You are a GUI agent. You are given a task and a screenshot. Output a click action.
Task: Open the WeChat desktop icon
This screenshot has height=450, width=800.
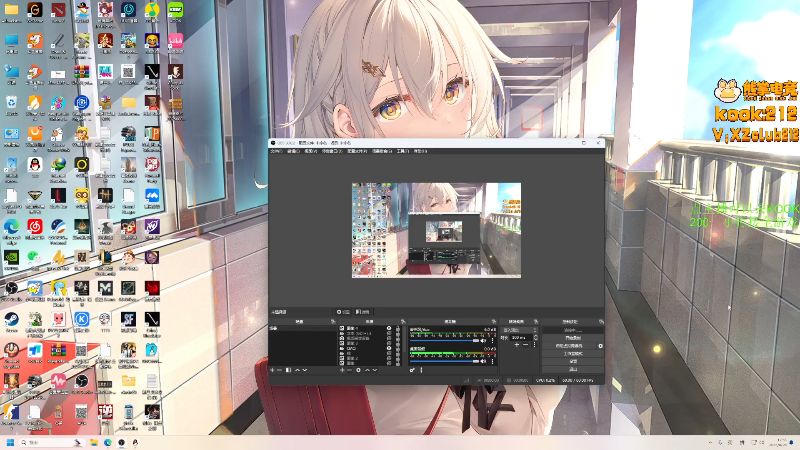click(35, 257)
